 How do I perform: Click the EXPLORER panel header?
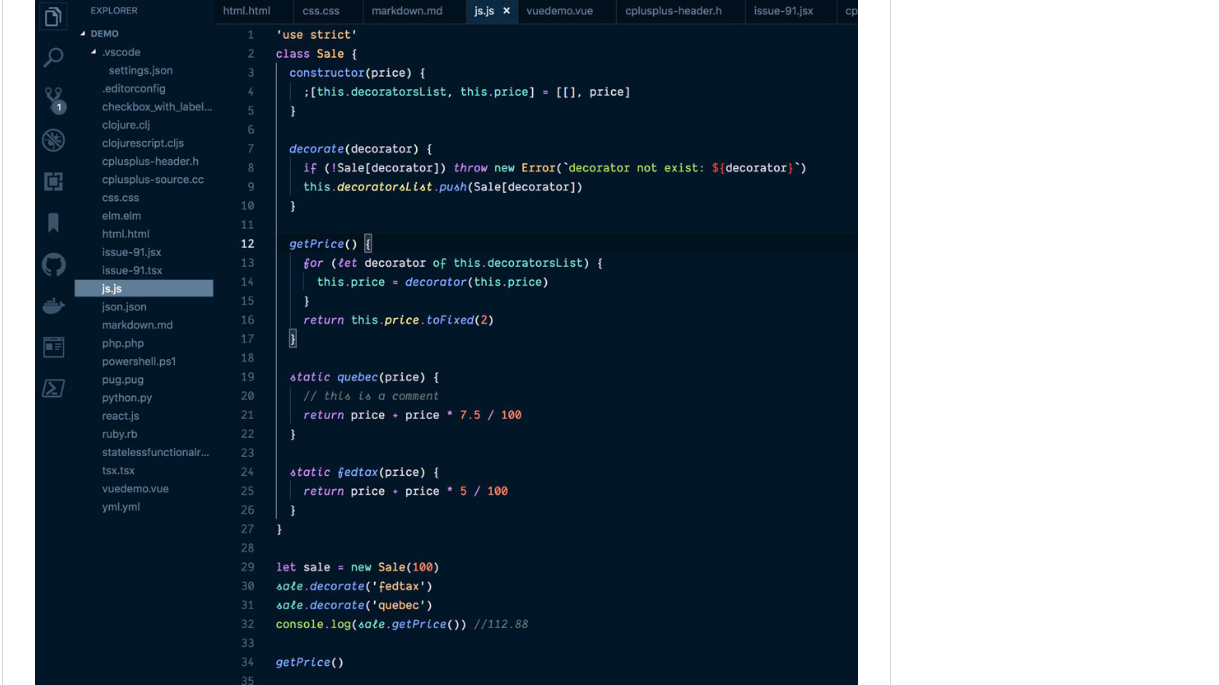pos(114,11)
